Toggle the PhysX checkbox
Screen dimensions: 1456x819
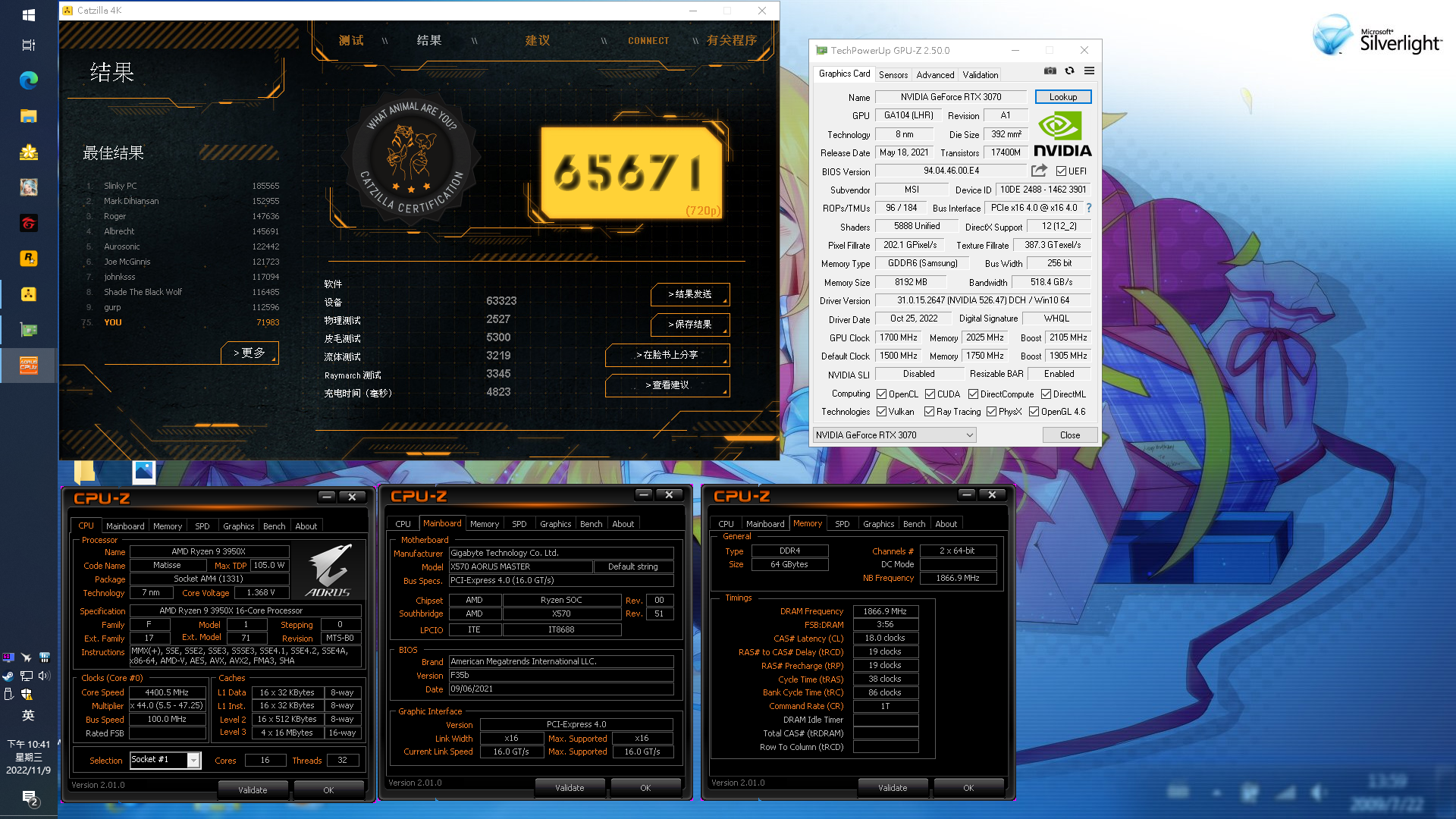click(991, 412)
